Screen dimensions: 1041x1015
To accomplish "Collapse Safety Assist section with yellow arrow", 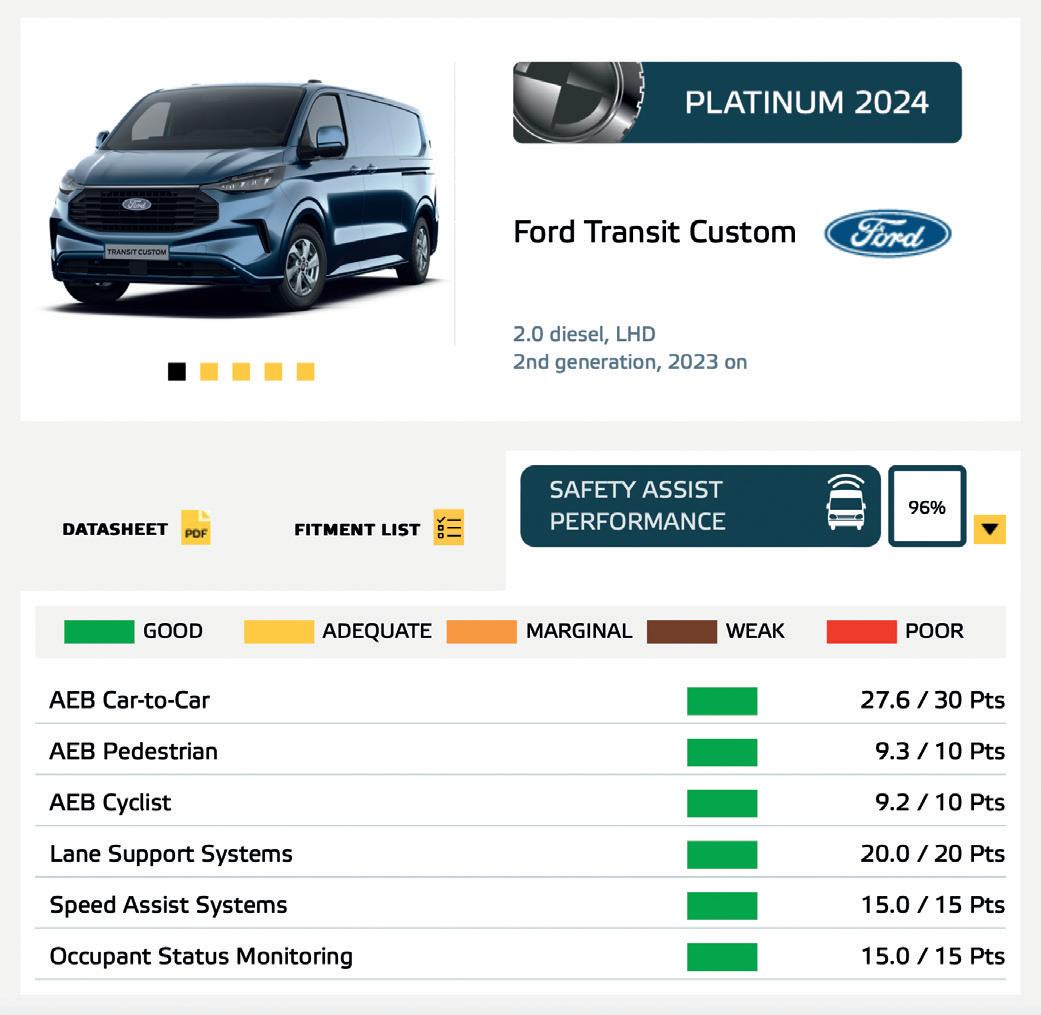I will [990, 529].
